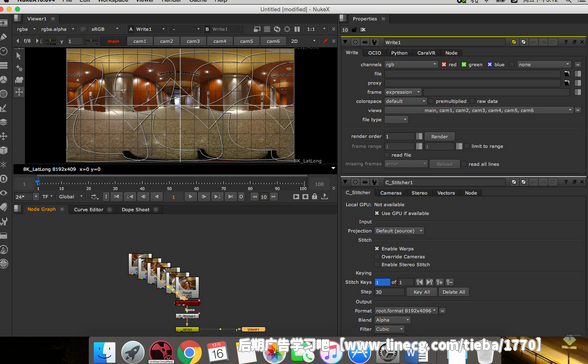Open the Blend Alpha dropdown
The height and width of the screenshot is (364, 588).
coord(392,320)
